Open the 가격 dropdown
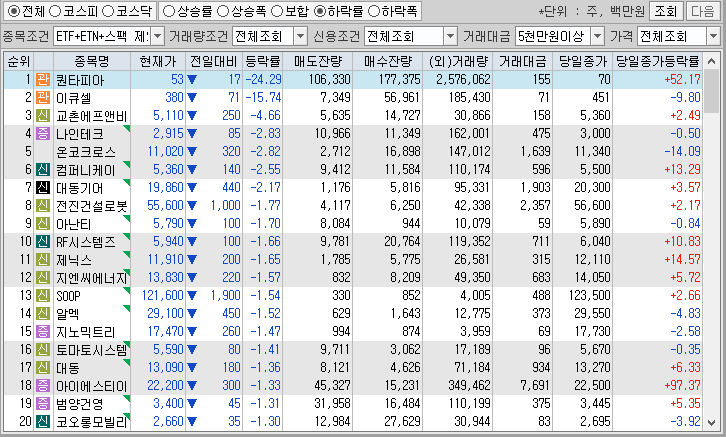This screenshot has width=726, height=437. coord(713,36)
